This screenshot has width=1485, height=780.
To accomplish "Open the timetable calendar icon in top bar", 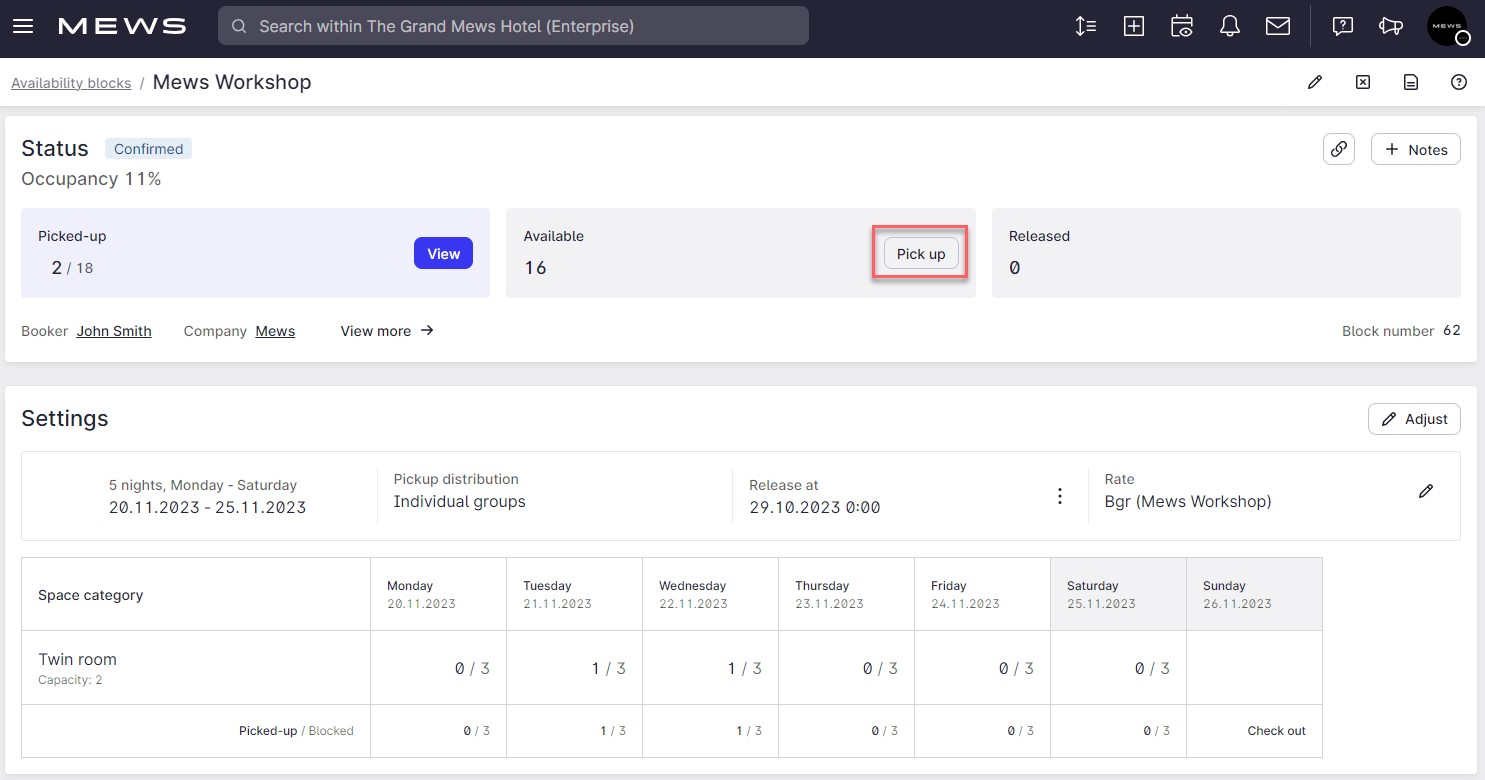I will [1181, 26].
